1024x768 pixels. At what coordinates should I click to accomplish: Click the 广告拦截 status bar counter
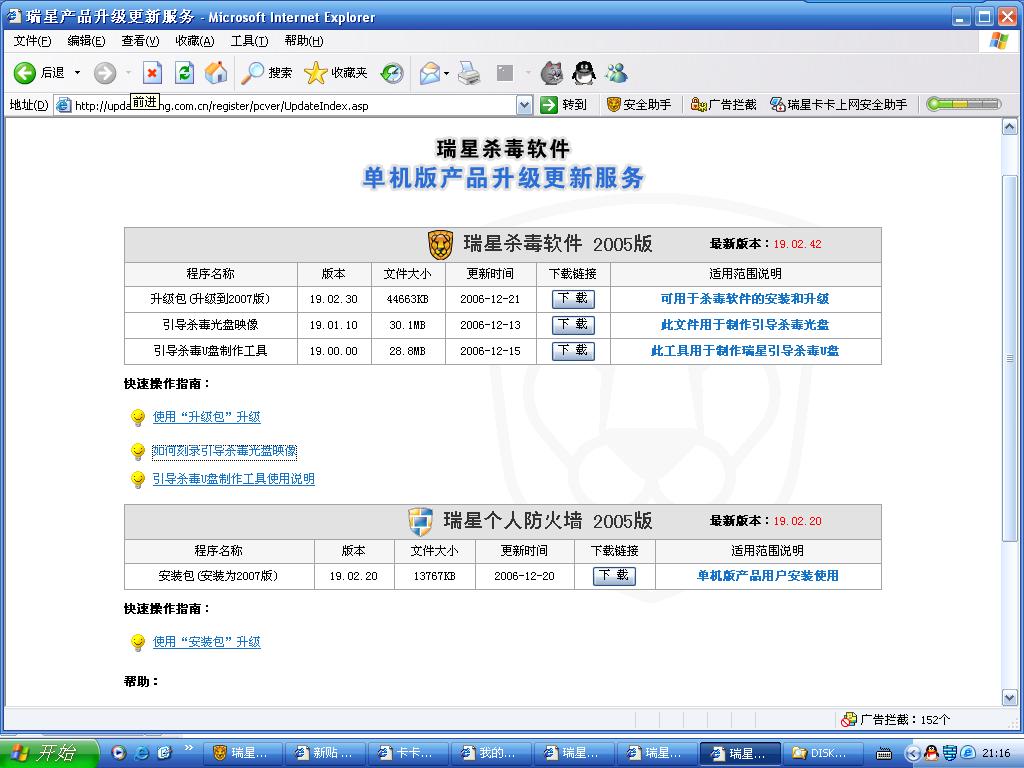[895, 720]
